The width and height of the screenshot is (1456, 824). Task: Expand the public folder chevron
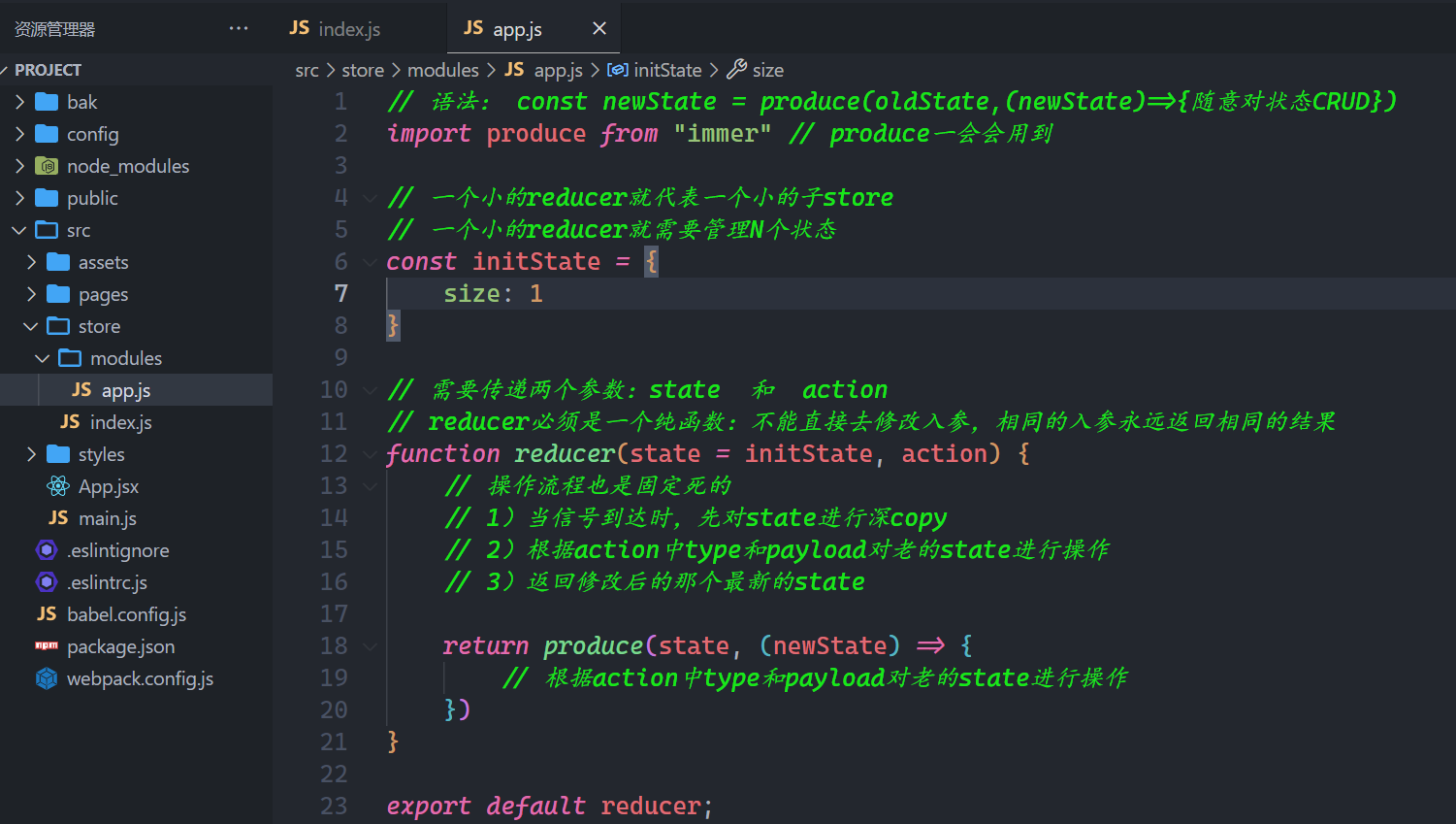[x=19, y=198]
